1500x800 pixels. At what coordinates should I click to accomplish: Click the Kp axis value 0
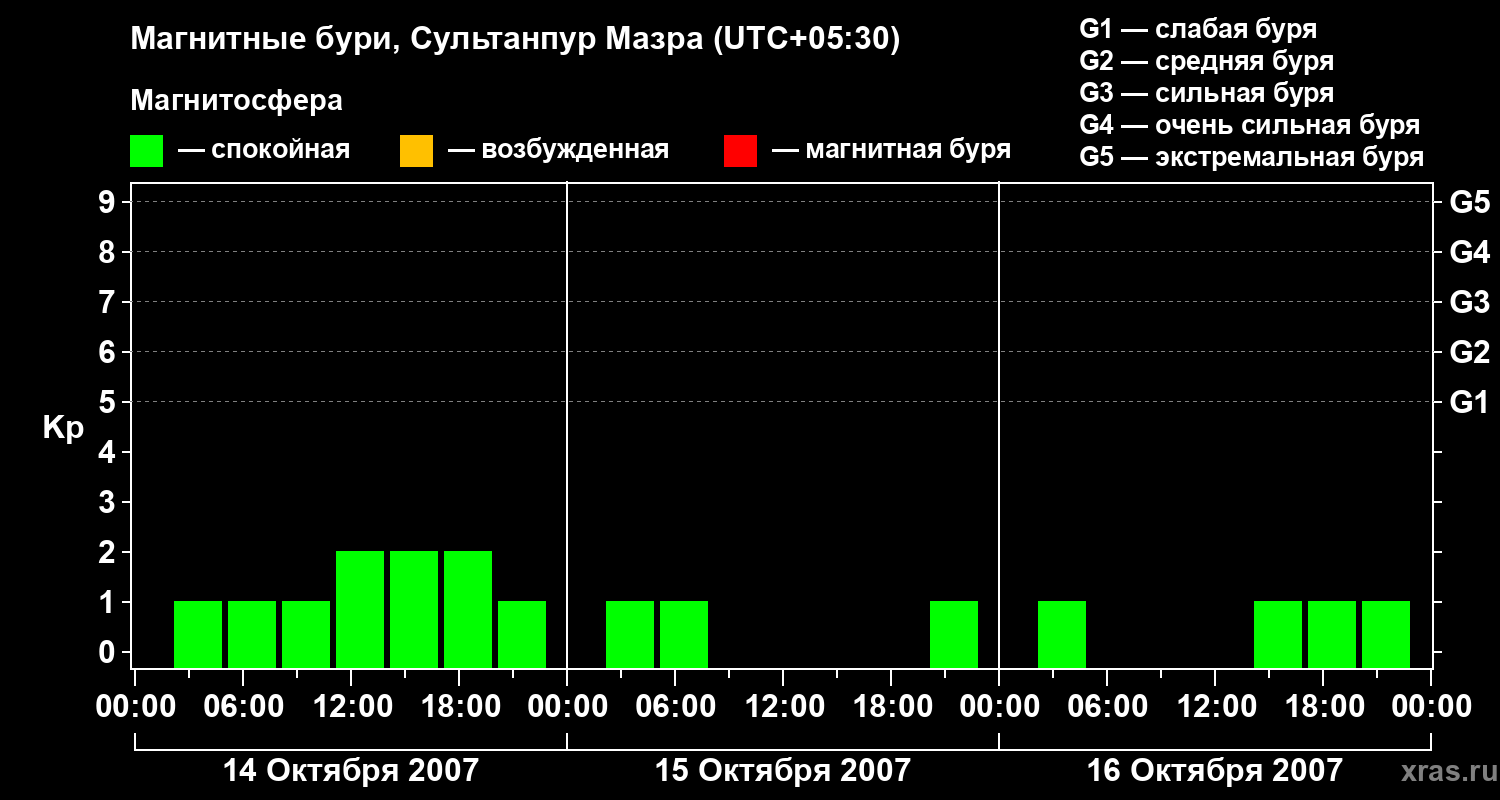[109, 652]
